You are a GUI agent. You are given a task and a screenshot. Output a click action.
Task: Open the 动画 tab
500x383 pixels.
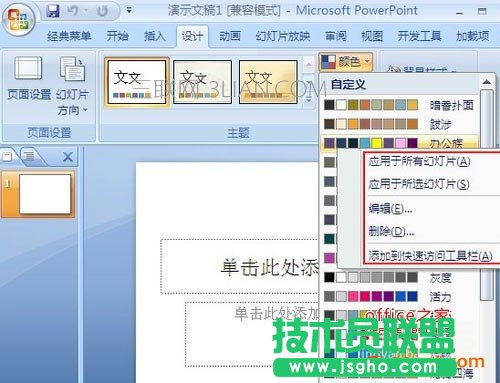coord(230,36)
